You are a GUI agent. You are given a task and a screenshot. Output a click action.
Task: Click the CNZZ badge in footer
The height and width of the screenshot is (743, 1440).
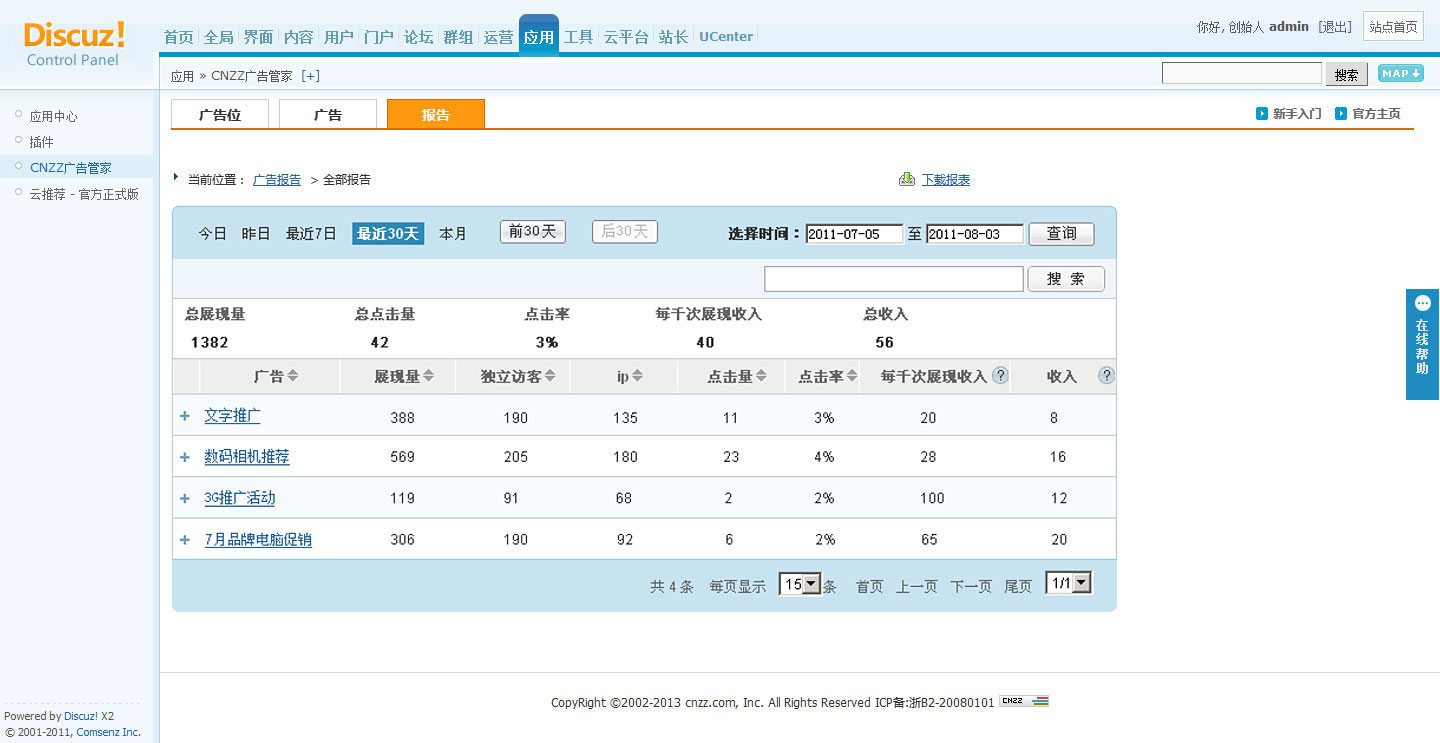tap(1024, 701)
